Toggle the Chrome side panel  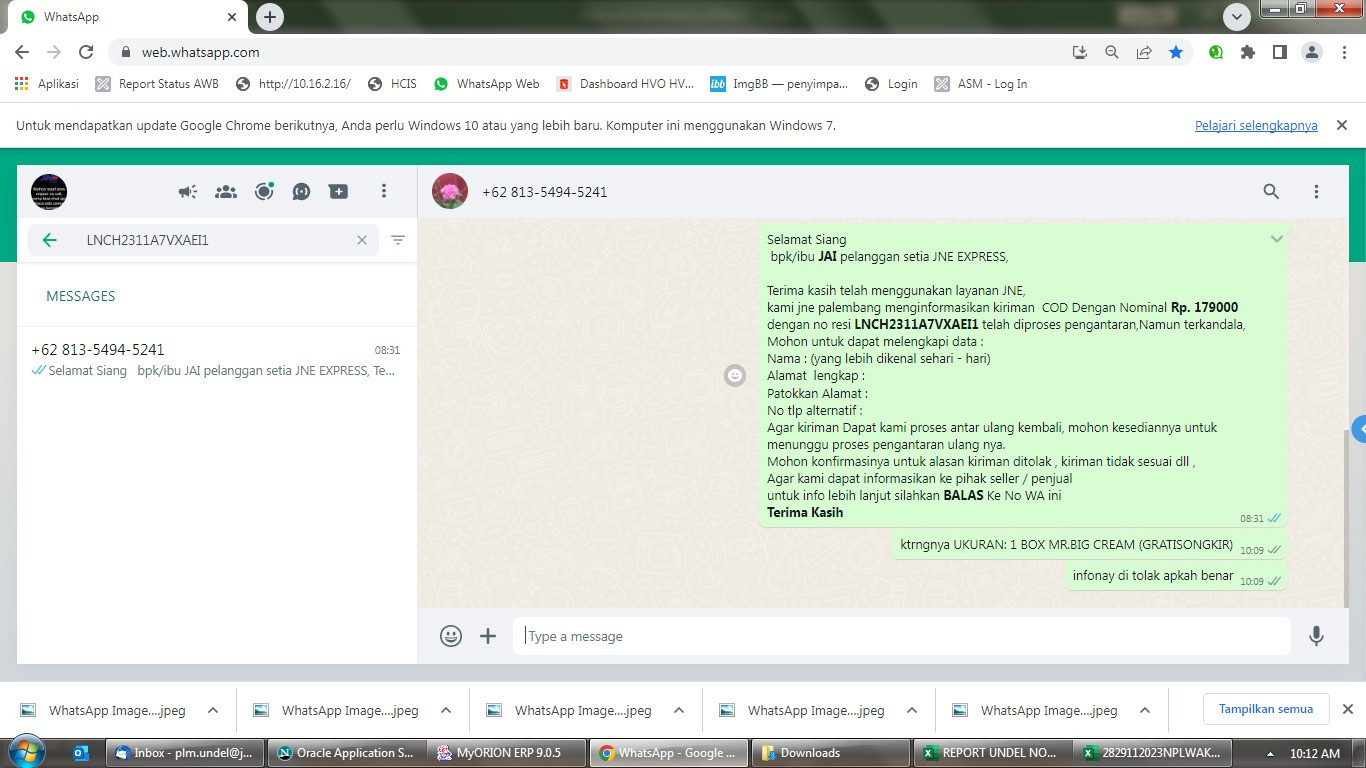coord(1279,52)
